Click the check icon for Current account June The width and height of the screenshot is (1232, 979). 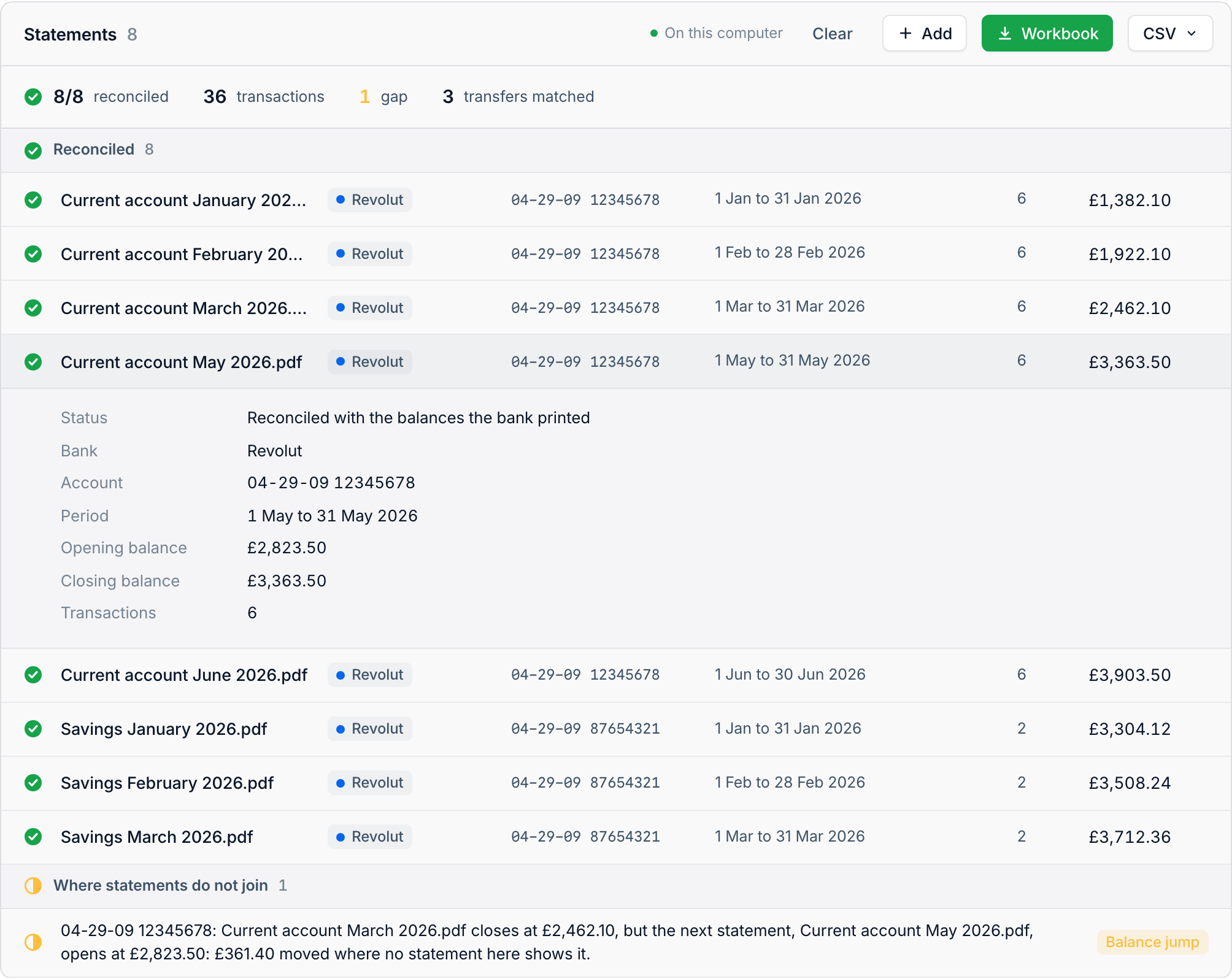33,675
